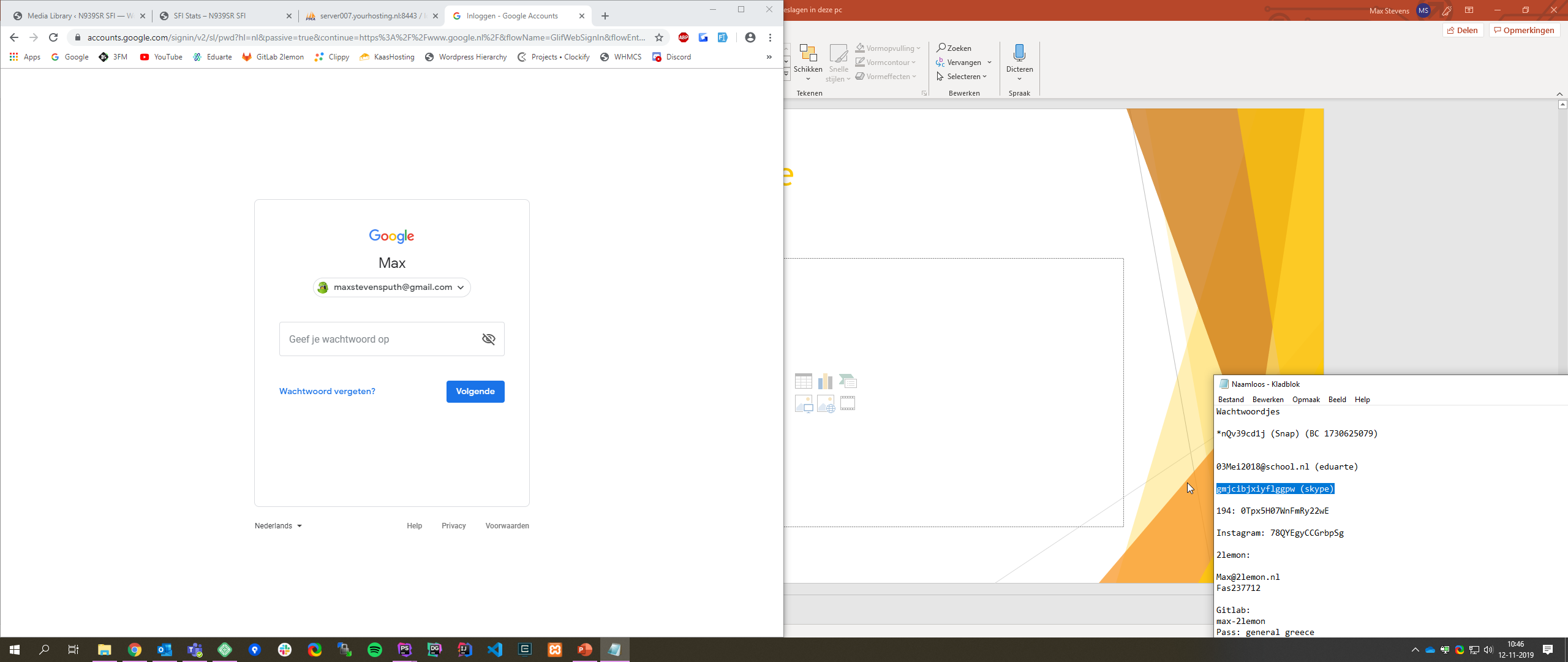Click the Delen share button
The height and width of the screenshot is (662, 1568).
coord(1462,30)
